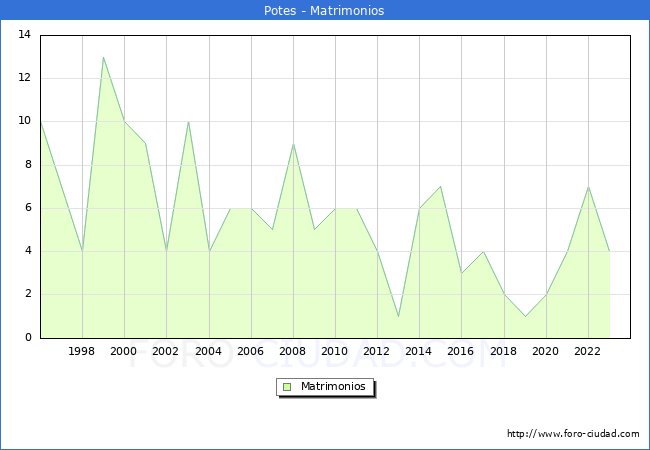Click the 1998 x-axis label
The image size is (650, 450).
(82, 351)
